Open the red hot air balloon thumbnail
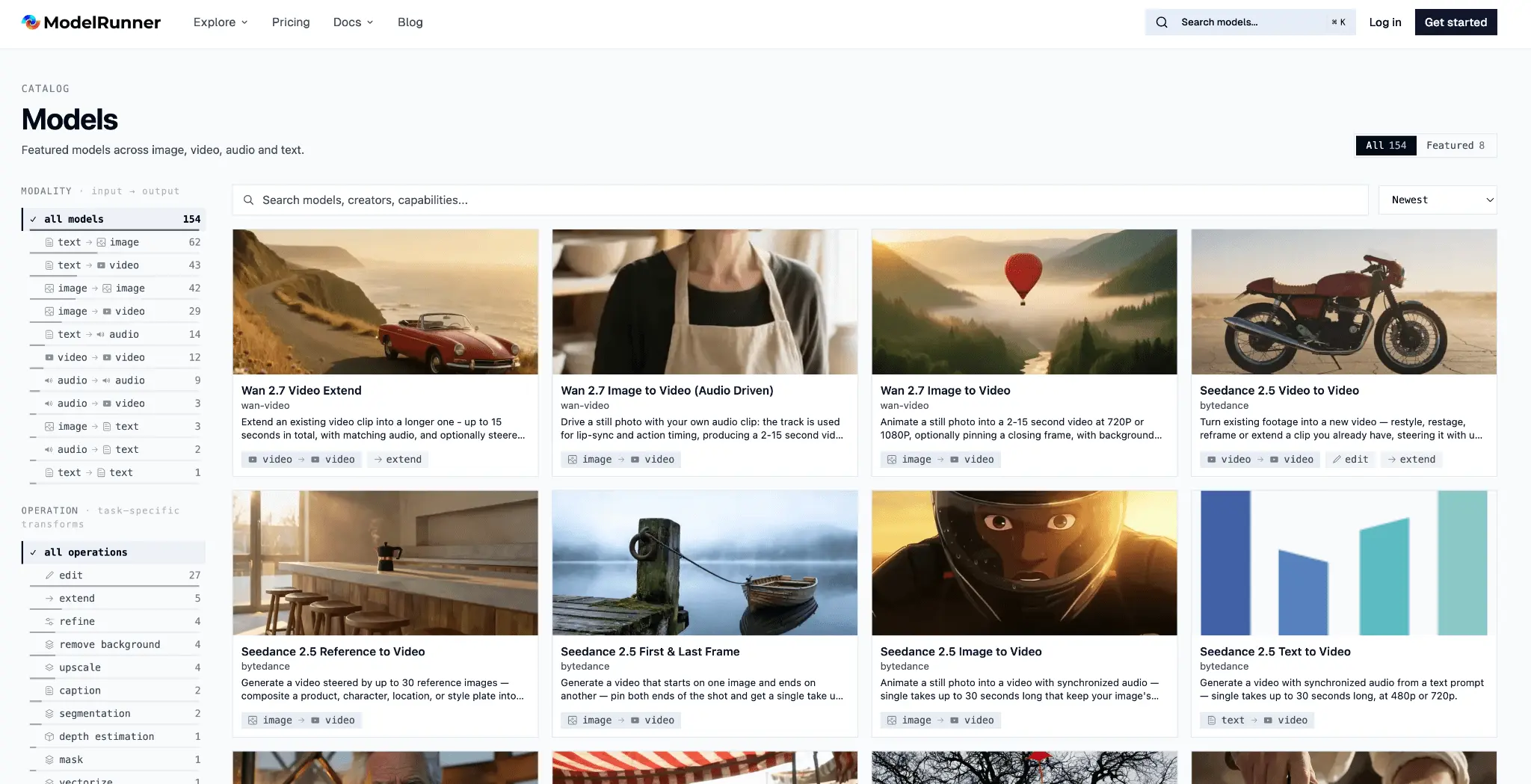 (1024, 302)
